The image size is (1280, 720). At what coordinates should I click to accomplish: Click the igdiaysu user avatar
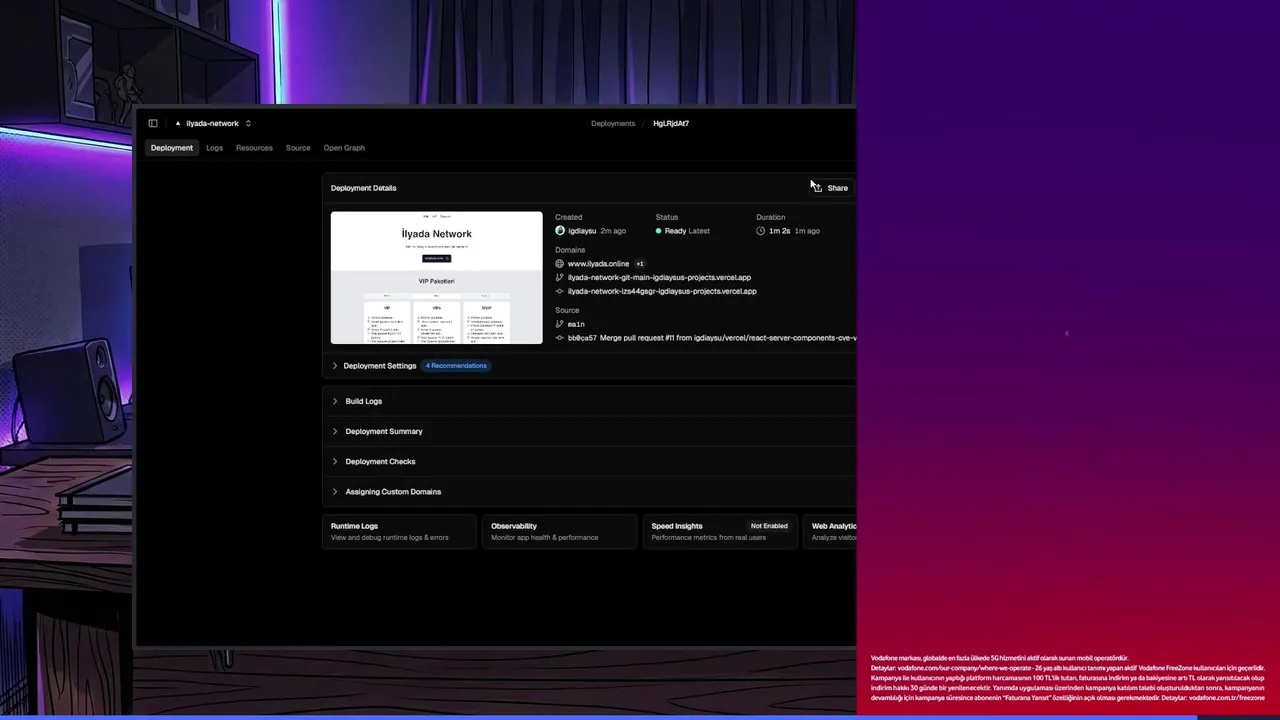coord(560,231)
